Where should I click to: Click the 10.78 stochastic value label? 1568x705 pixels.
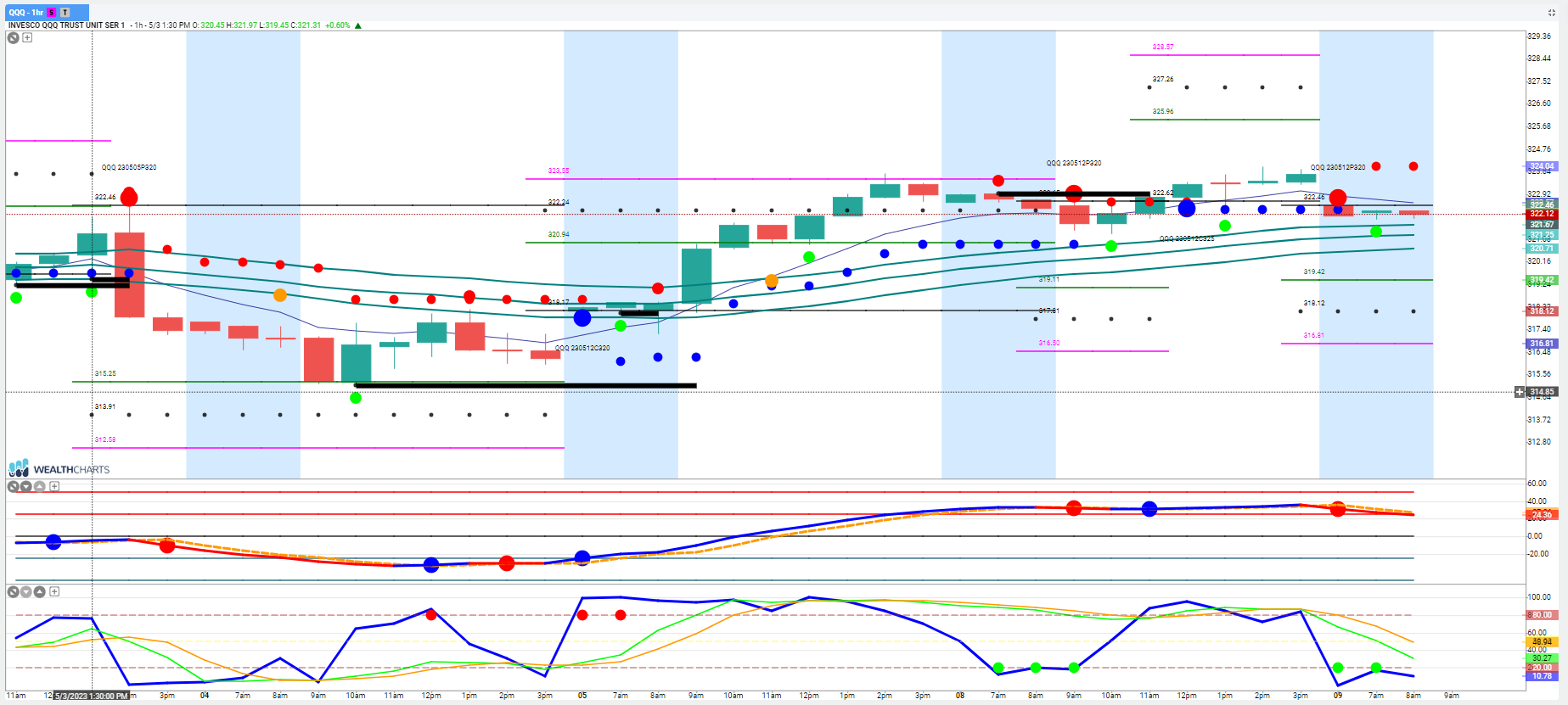point(1542,676)
